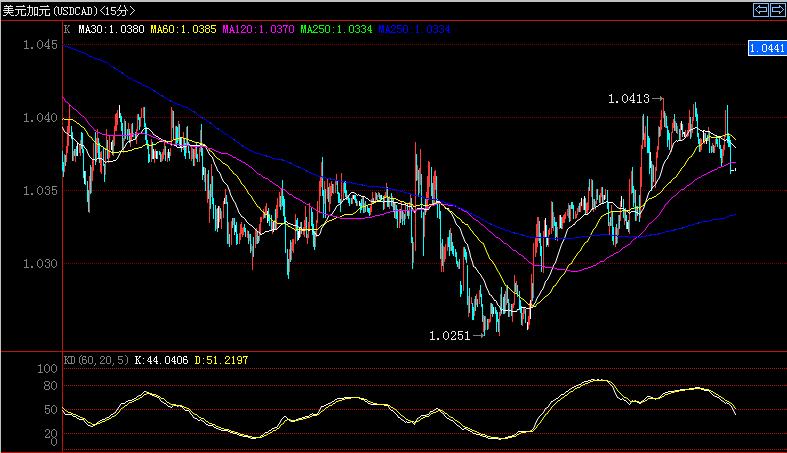Viewport: 787px width, 453px height.
Task: Select the MA30:1.0380 indicator label
Action: pos(111,29)
